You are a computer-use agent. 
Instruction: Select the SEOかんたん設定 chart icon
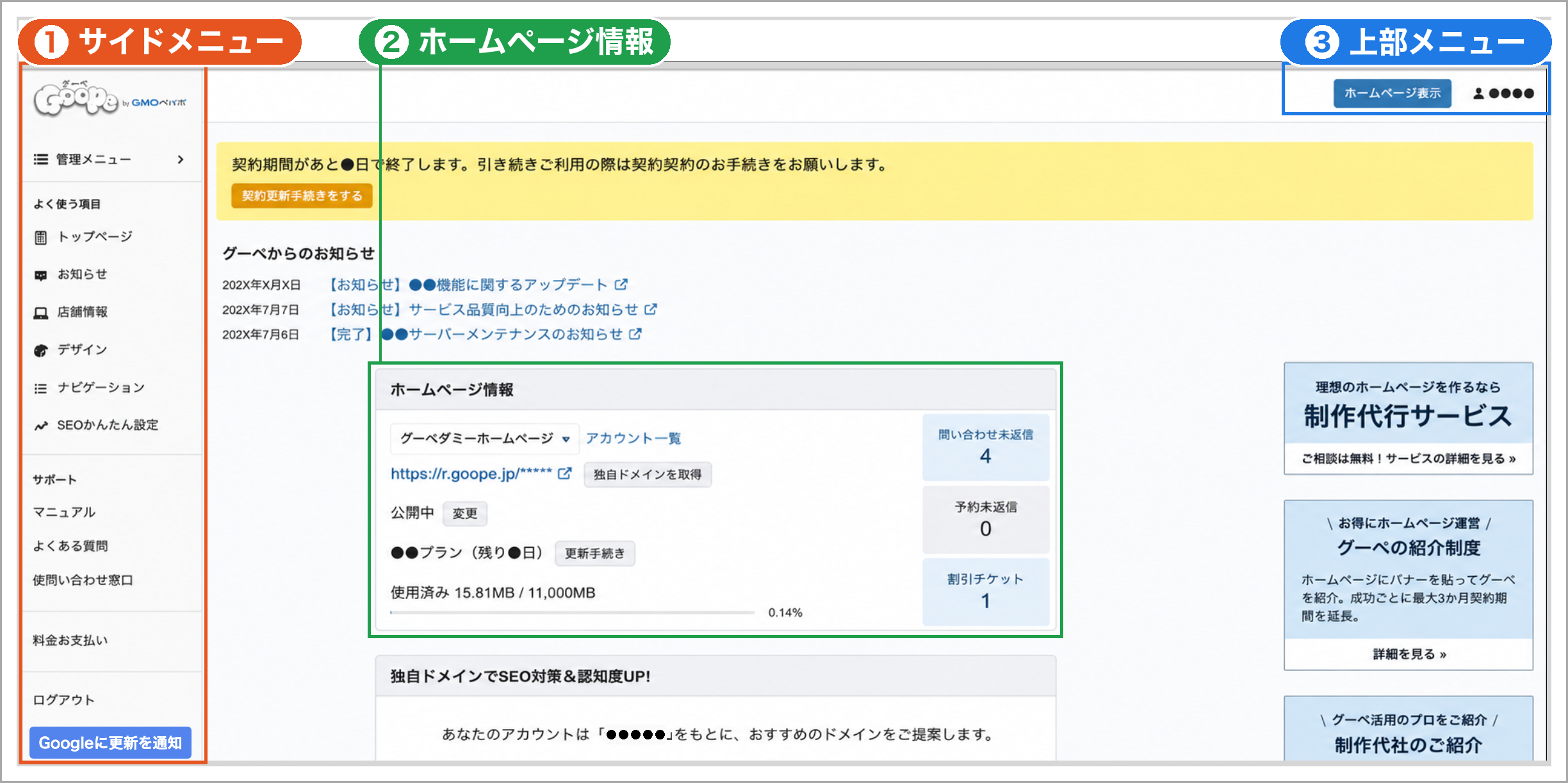pyautogui.click(x=41, y=425)
